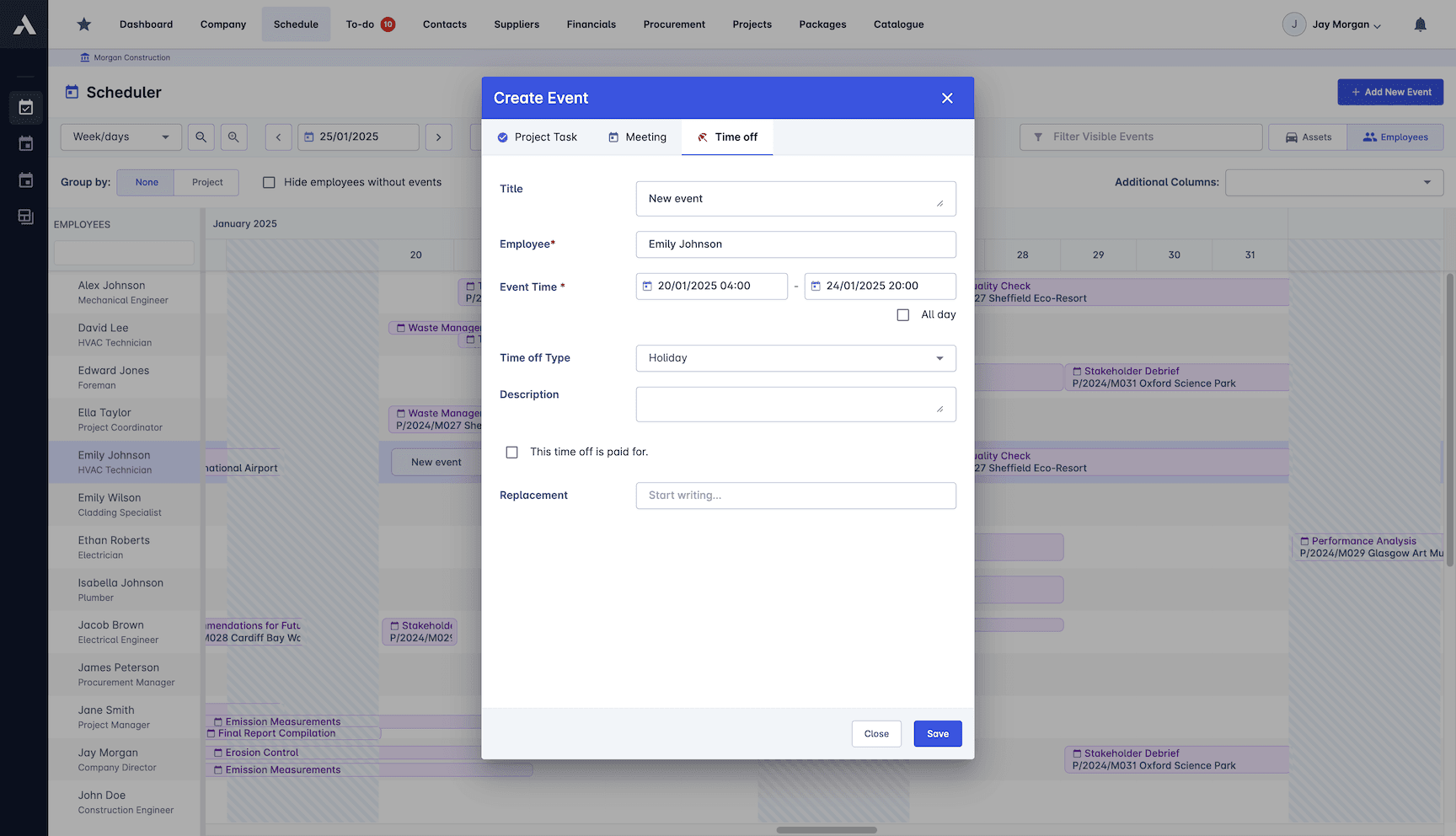This screenshot has height=836, width=1456.
Task: Click the Add New Event button
Action: pyautogui.click(x=1390, y=92)
